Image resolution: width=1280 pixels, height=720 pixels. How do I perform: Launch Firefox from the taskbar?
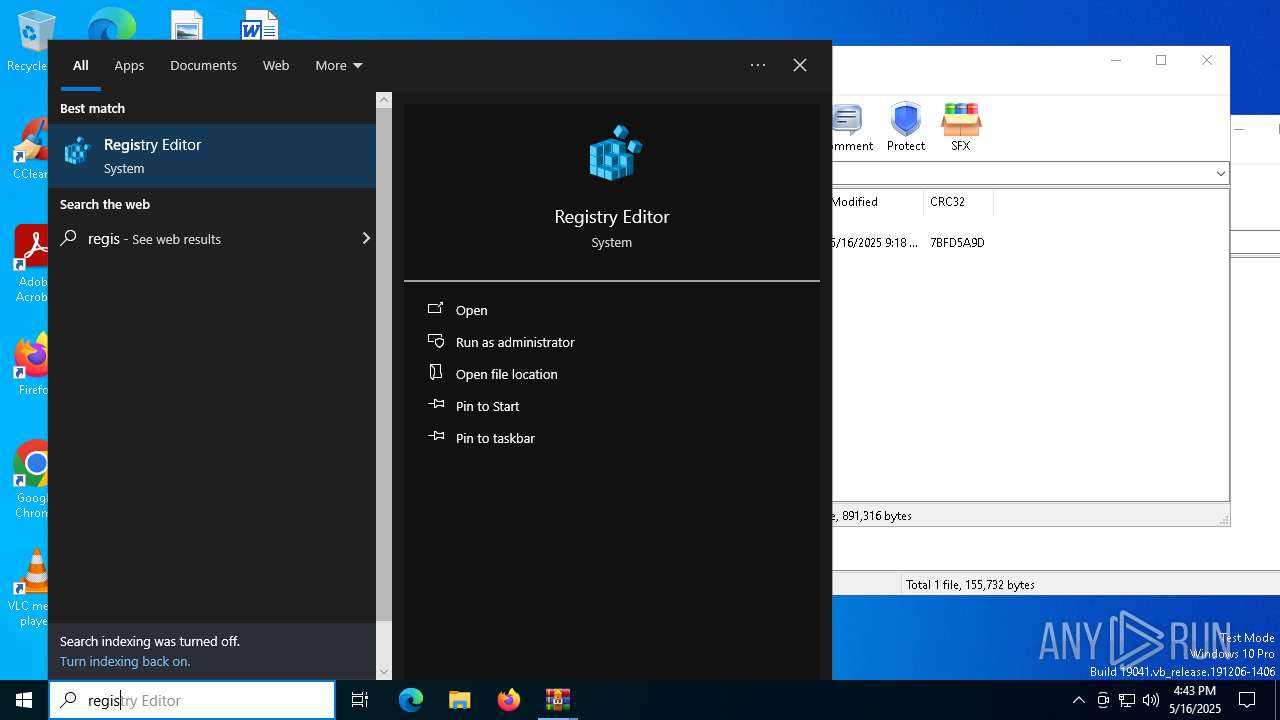tap(509, 700)
